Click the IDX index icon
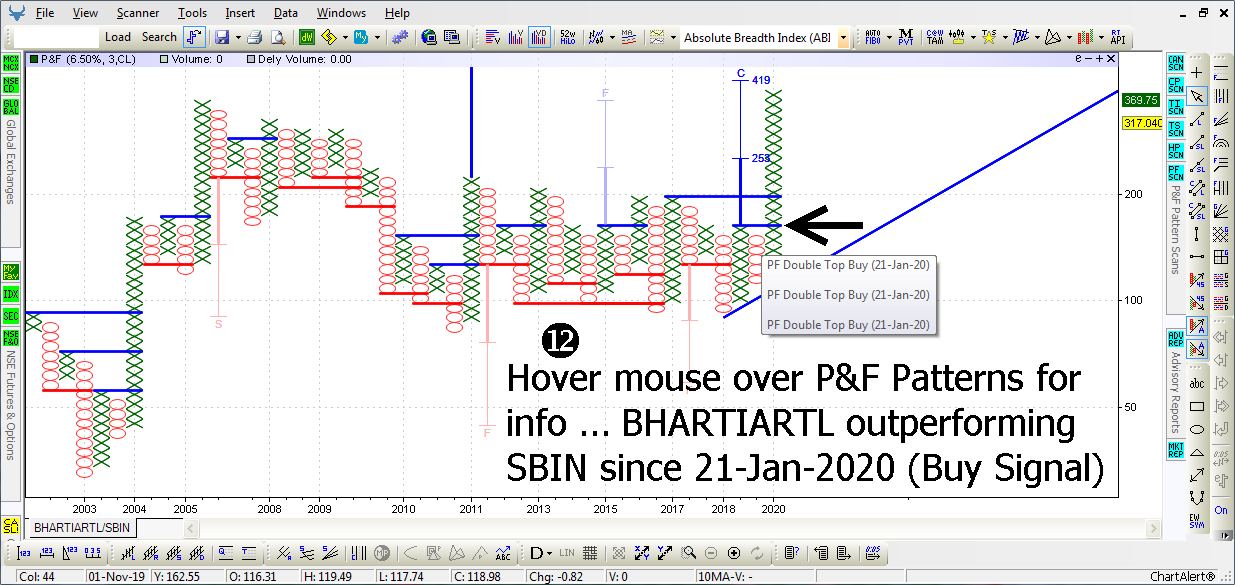The image size is (1235, 585). pyautogui.click(x=11, y=294)
